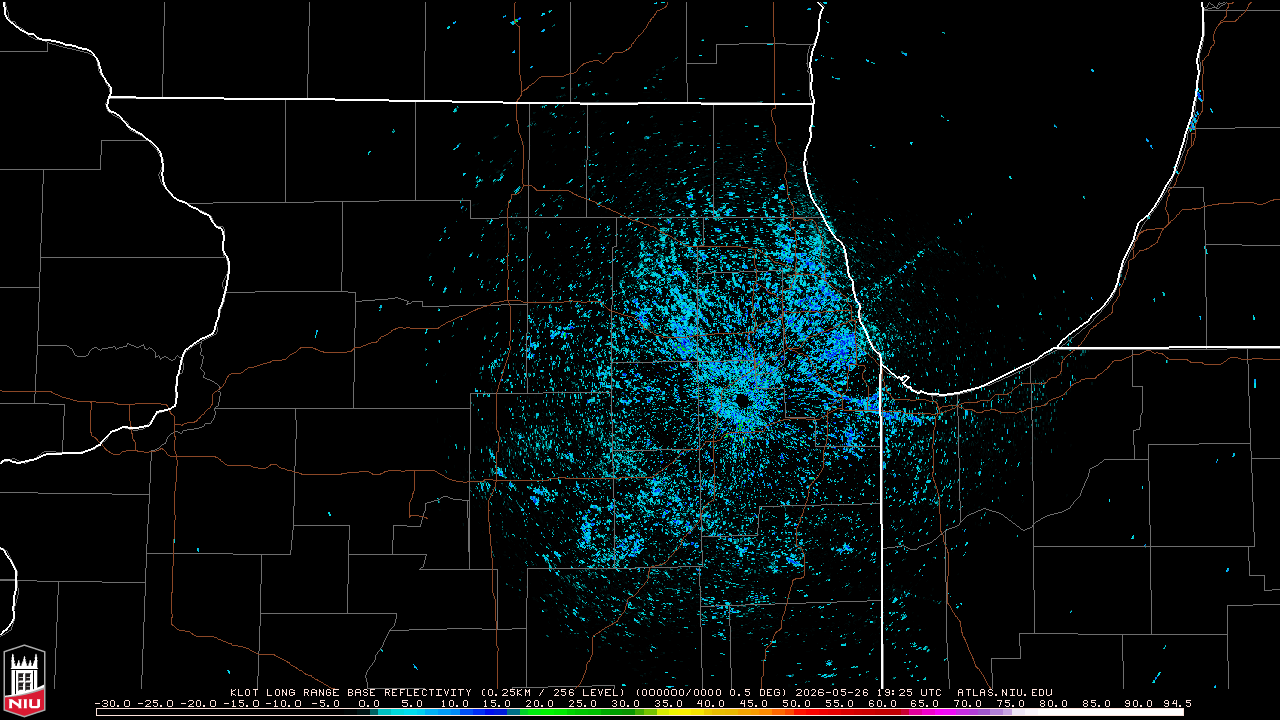Select the 50.0 dBZ red color on scale
1280x720 pixels.
point(795,712)
